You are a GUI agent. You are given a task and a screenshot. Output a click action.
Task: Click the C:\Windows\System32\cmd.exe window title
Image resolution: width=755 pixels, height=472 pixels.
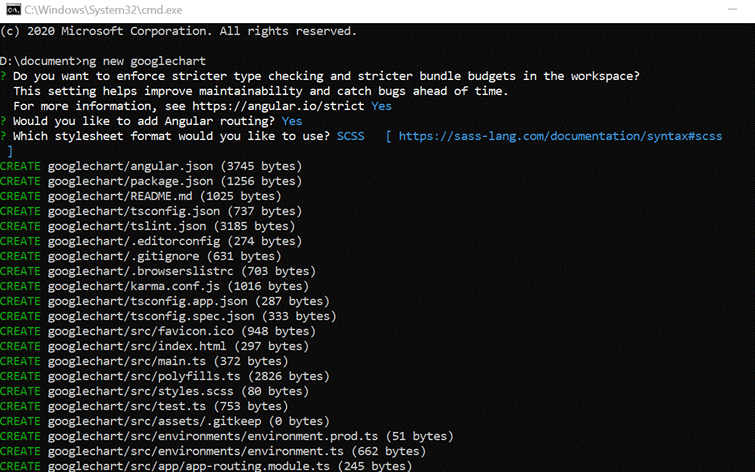coord(104,10)
